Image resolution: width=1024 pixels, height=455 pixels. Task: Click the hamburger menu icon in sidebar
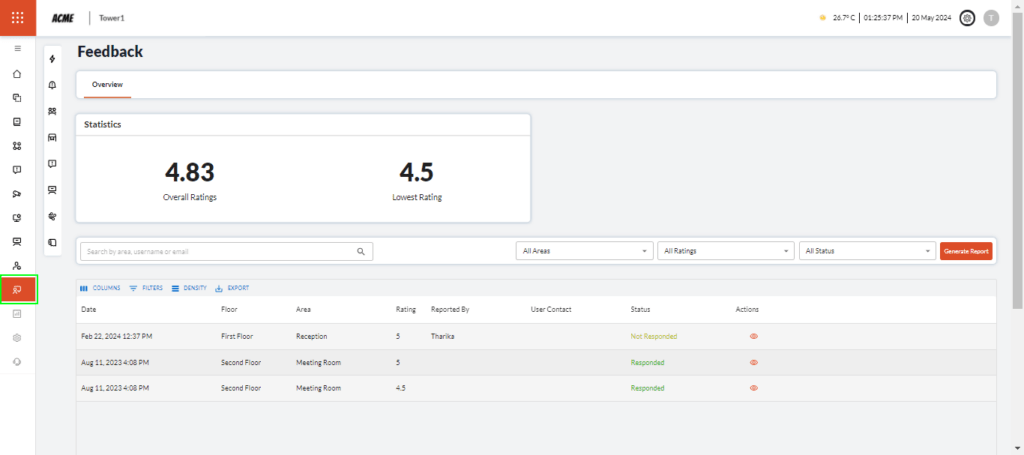(x=17, y=48)
